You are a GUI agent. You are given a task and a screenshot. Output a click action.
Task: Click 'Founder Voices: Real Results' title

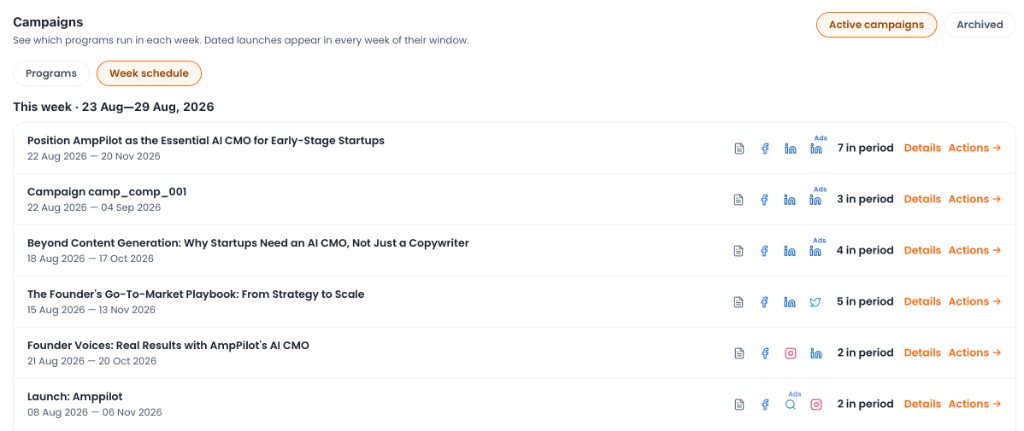coord(168,345)
